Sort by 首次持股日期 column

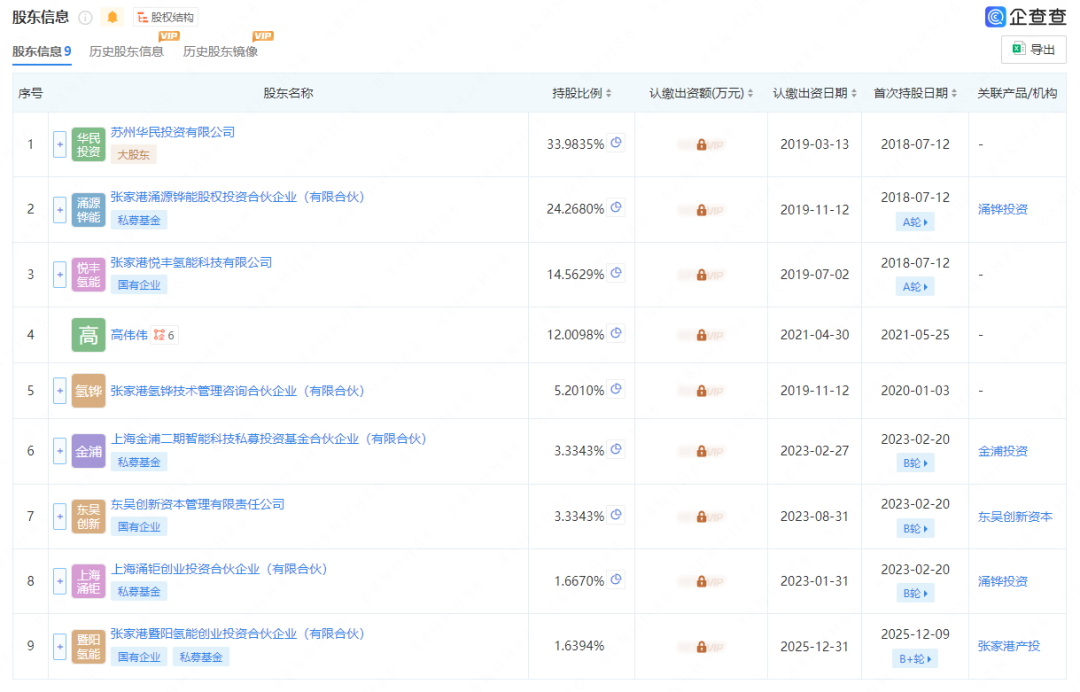click(x=914, y=93)
